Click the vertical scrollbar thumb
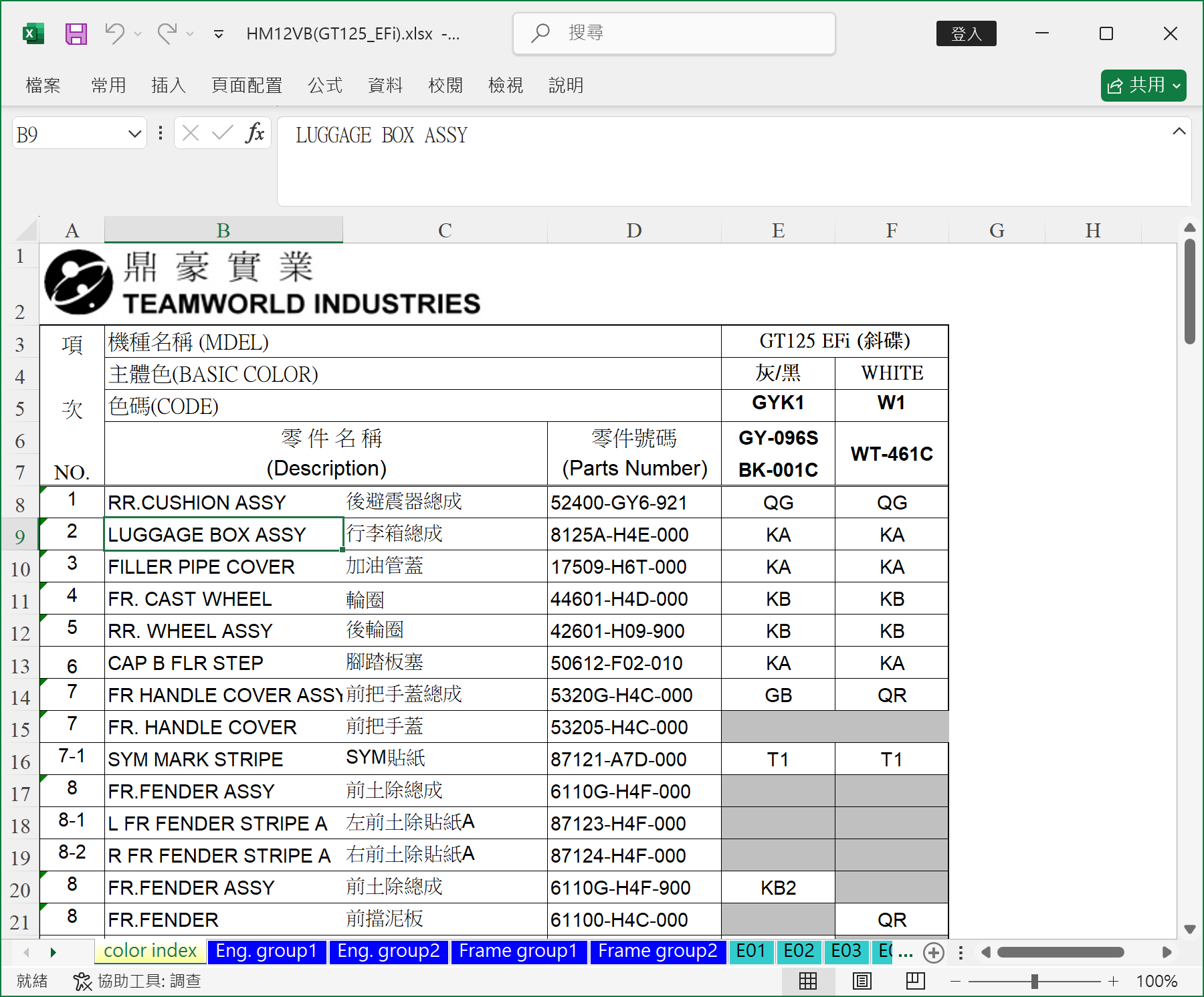 tap(1189, 292)
